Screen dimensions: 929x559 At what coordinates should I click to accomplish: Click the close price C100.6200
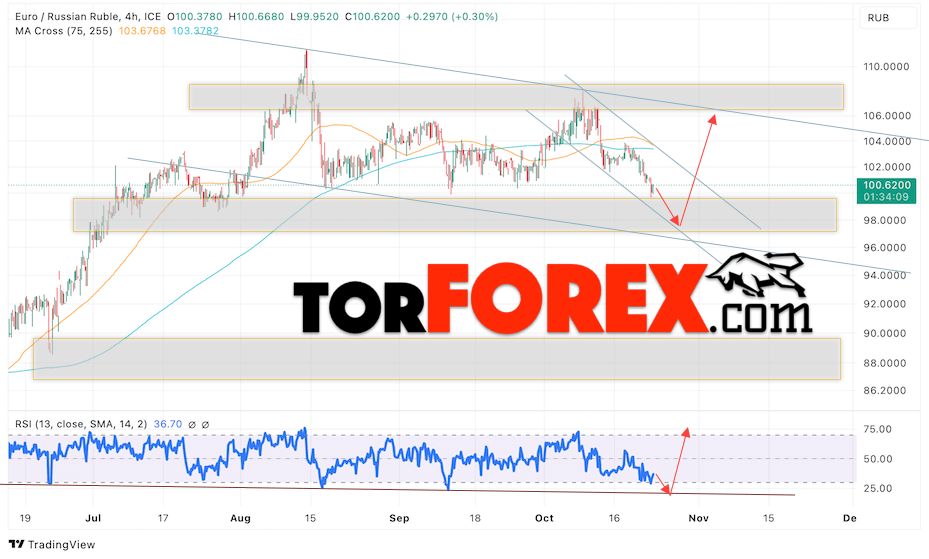coord(372,17)
